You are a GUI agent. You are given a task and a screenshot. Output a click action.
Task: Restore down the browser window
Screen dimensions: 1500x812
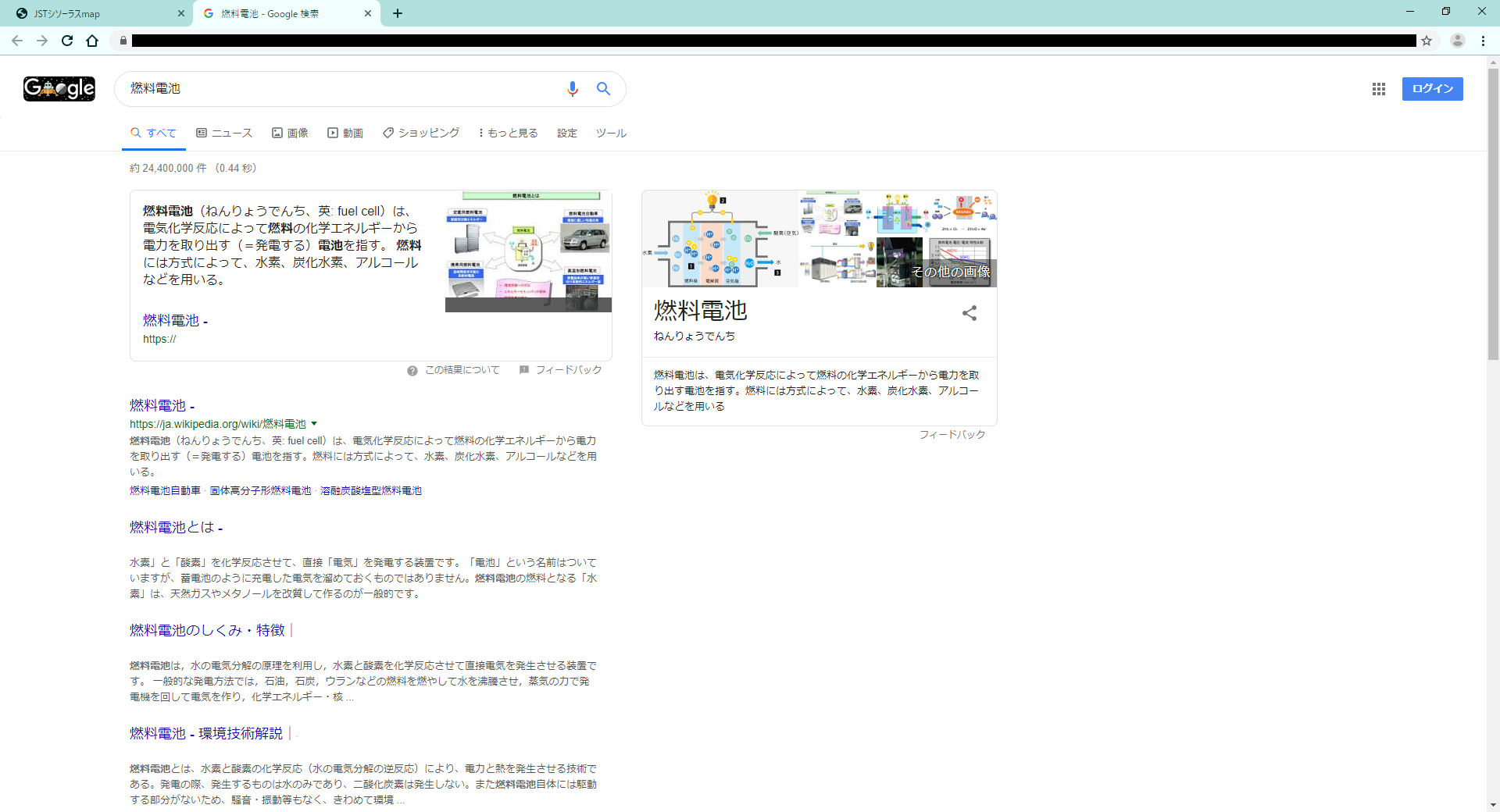pos(1446,11)
